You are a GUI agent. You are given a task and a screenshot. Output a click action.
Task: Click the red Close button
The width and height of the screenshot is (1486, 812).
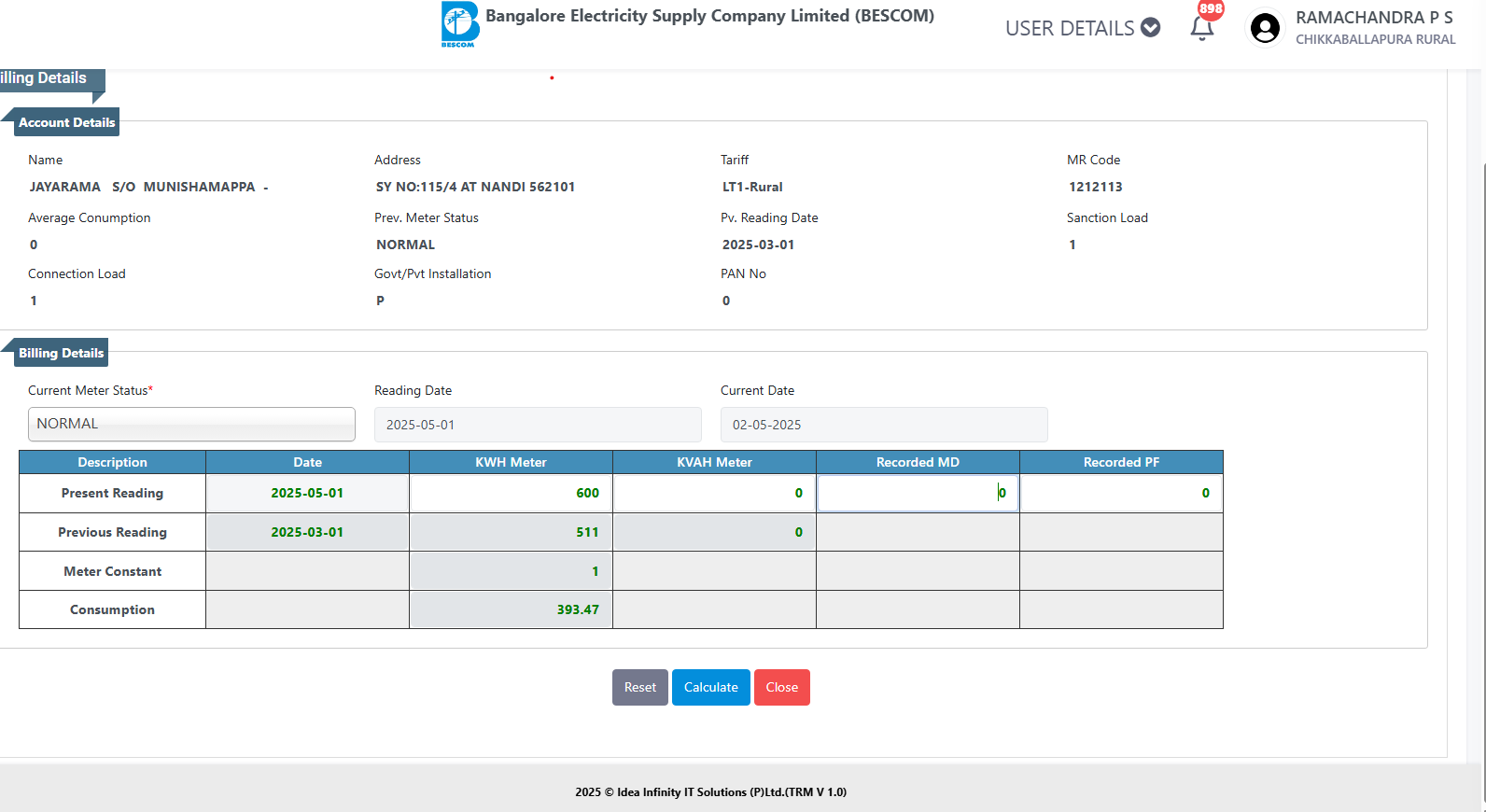tap(782, 687)
